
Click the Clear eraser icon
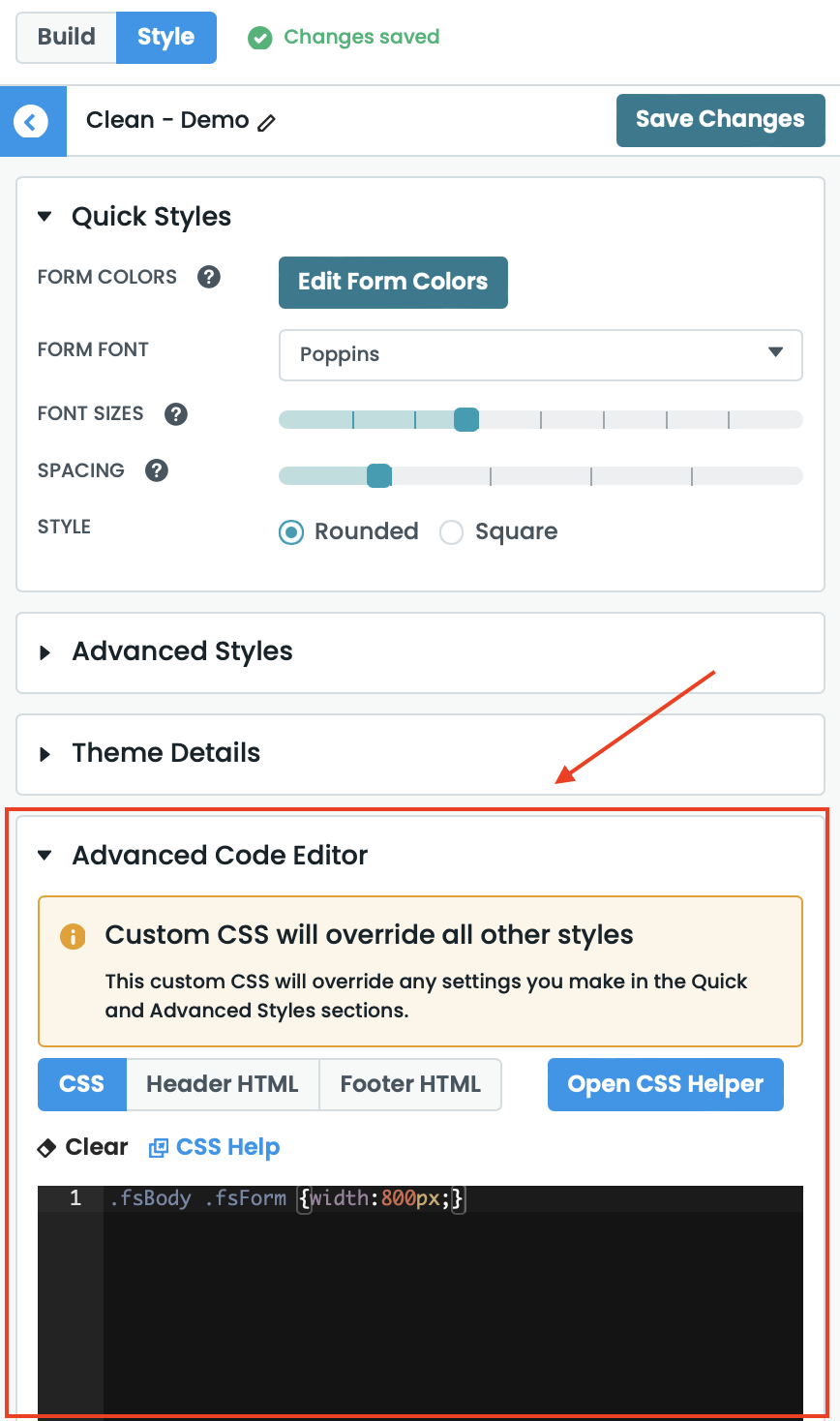[x=46, y=1148]
